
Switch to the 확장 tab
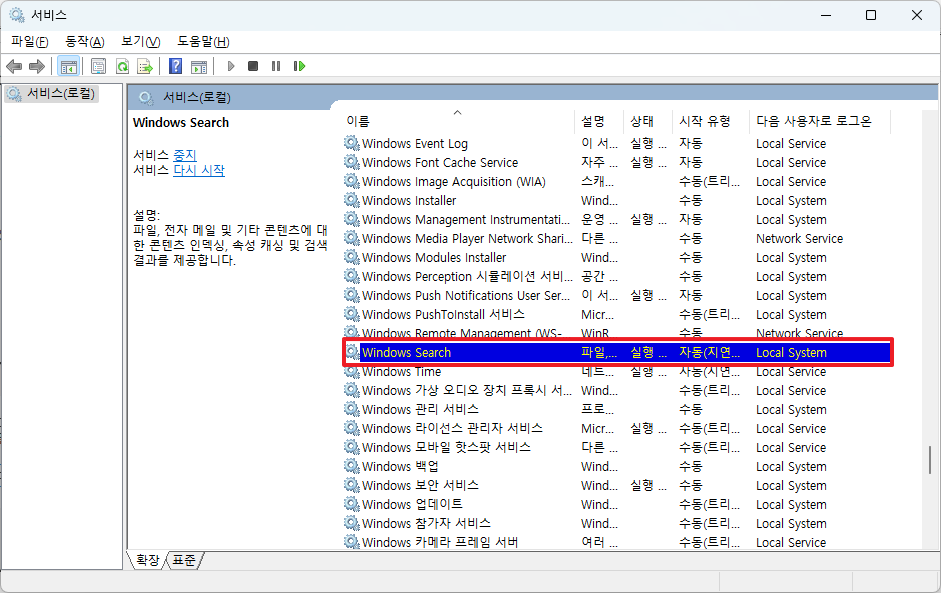pos(147,560)
